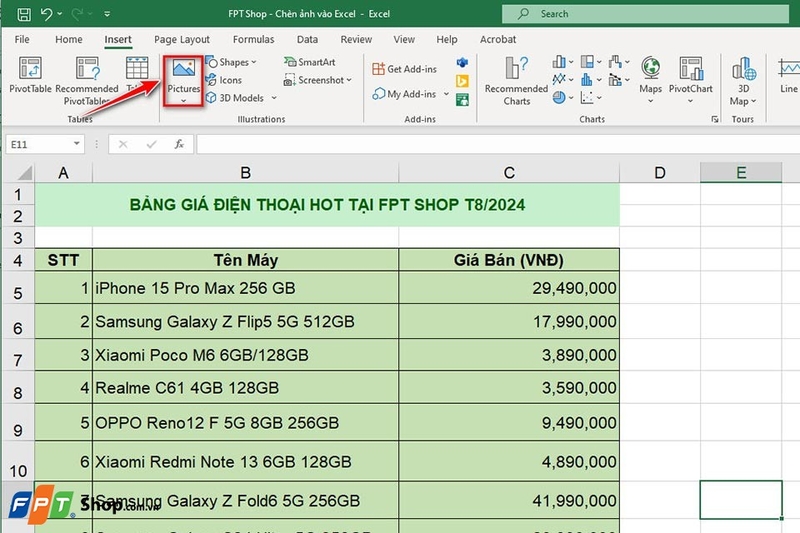
Task: Insert a Line or Area chart
Action: click(563, 80)
